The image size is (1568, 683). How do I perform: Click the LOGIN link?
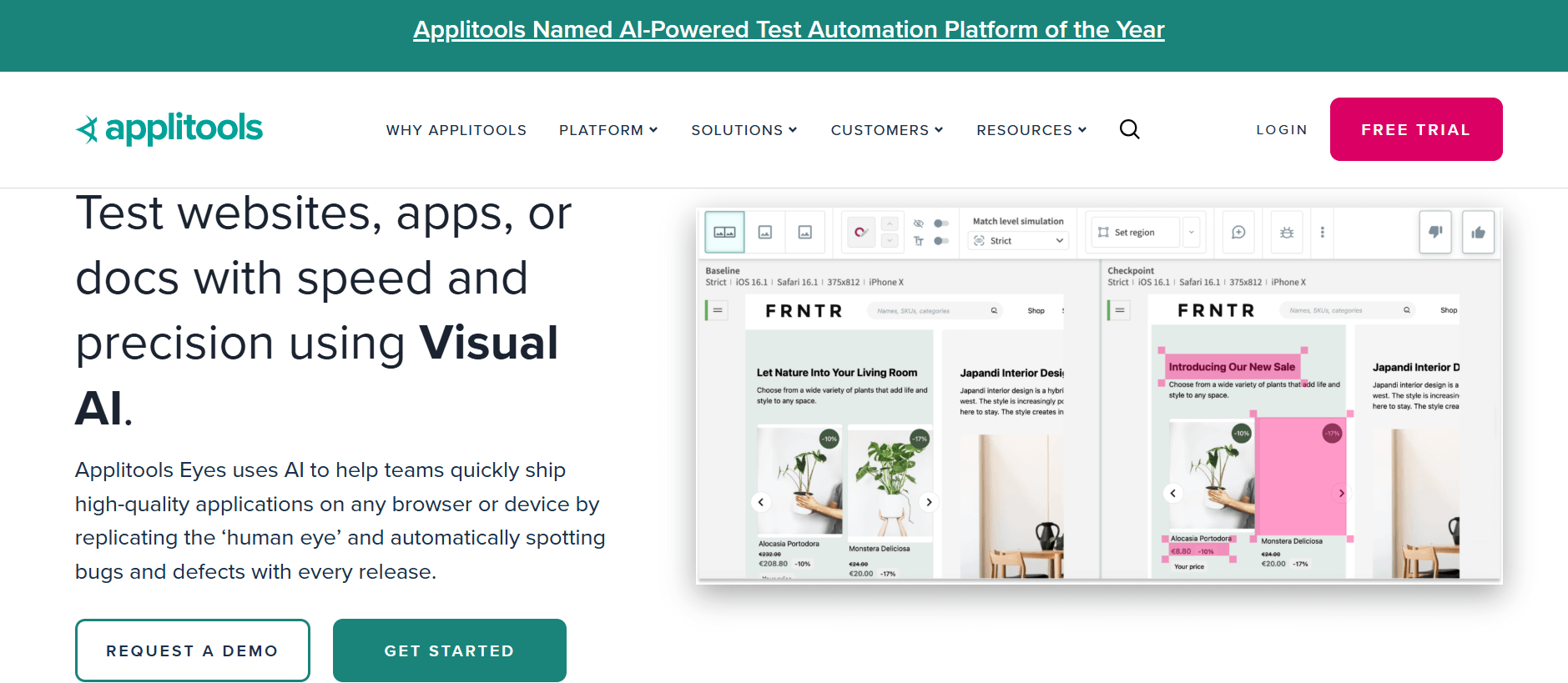(x=1282, y=129)
